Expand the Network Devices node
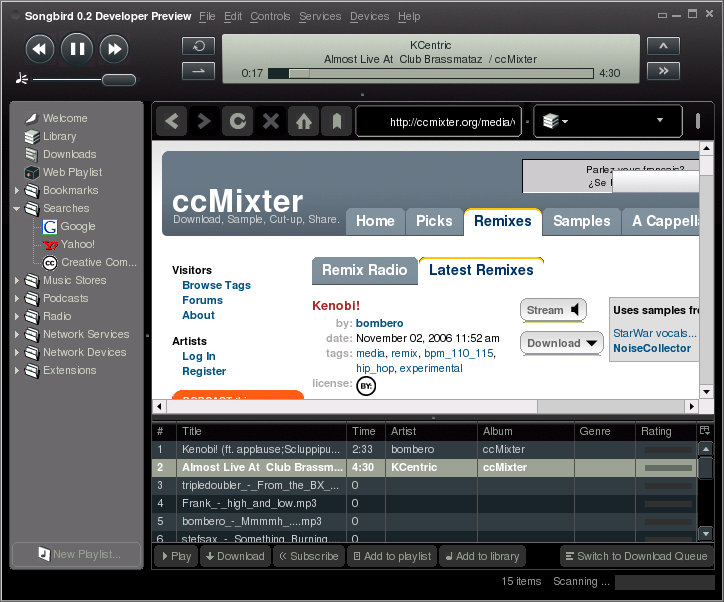 pyautogui.click(x=17, y=352)
